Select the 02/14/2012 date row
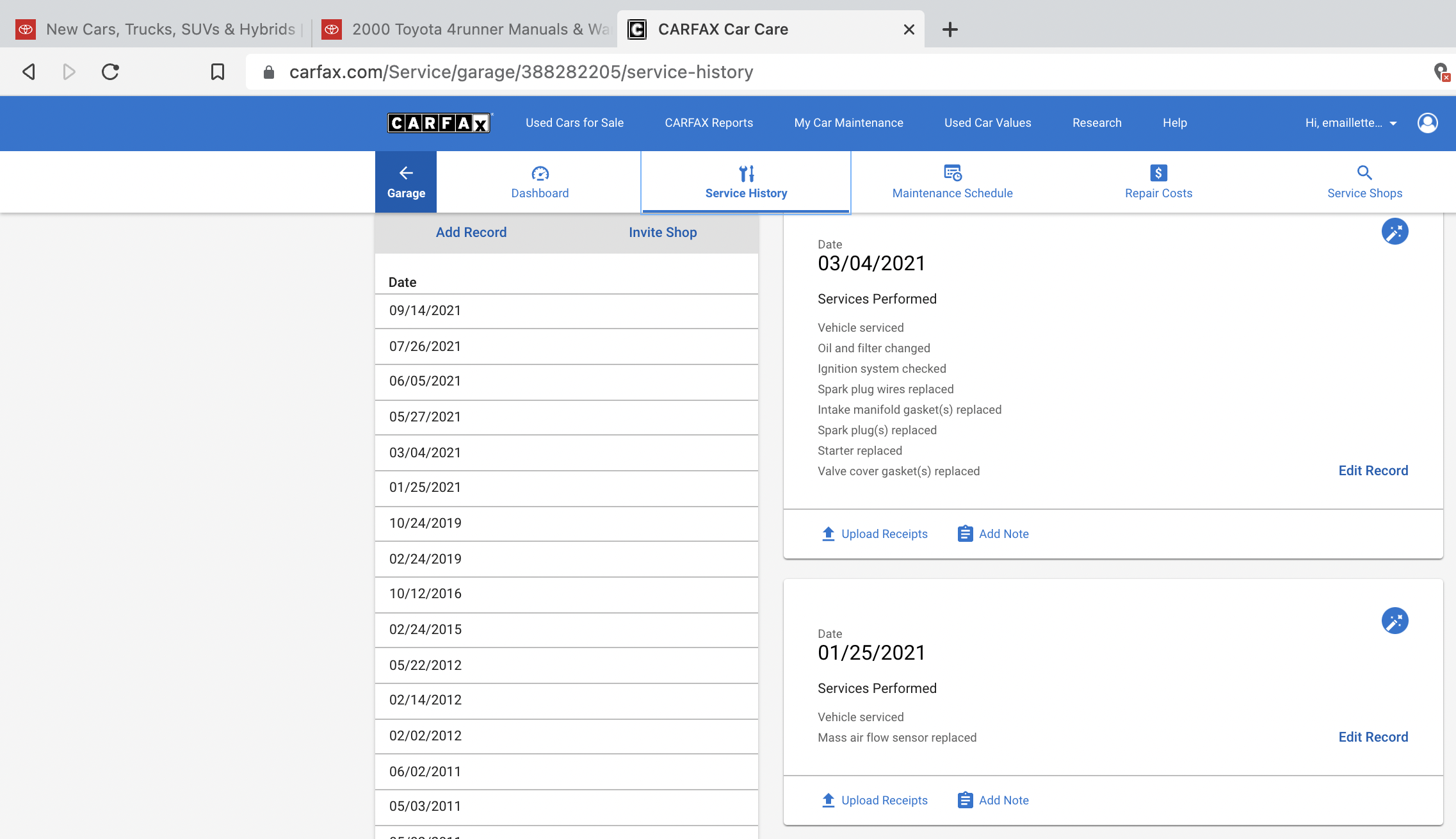The width and height of the screenshot is (1456, 839). 567,701
